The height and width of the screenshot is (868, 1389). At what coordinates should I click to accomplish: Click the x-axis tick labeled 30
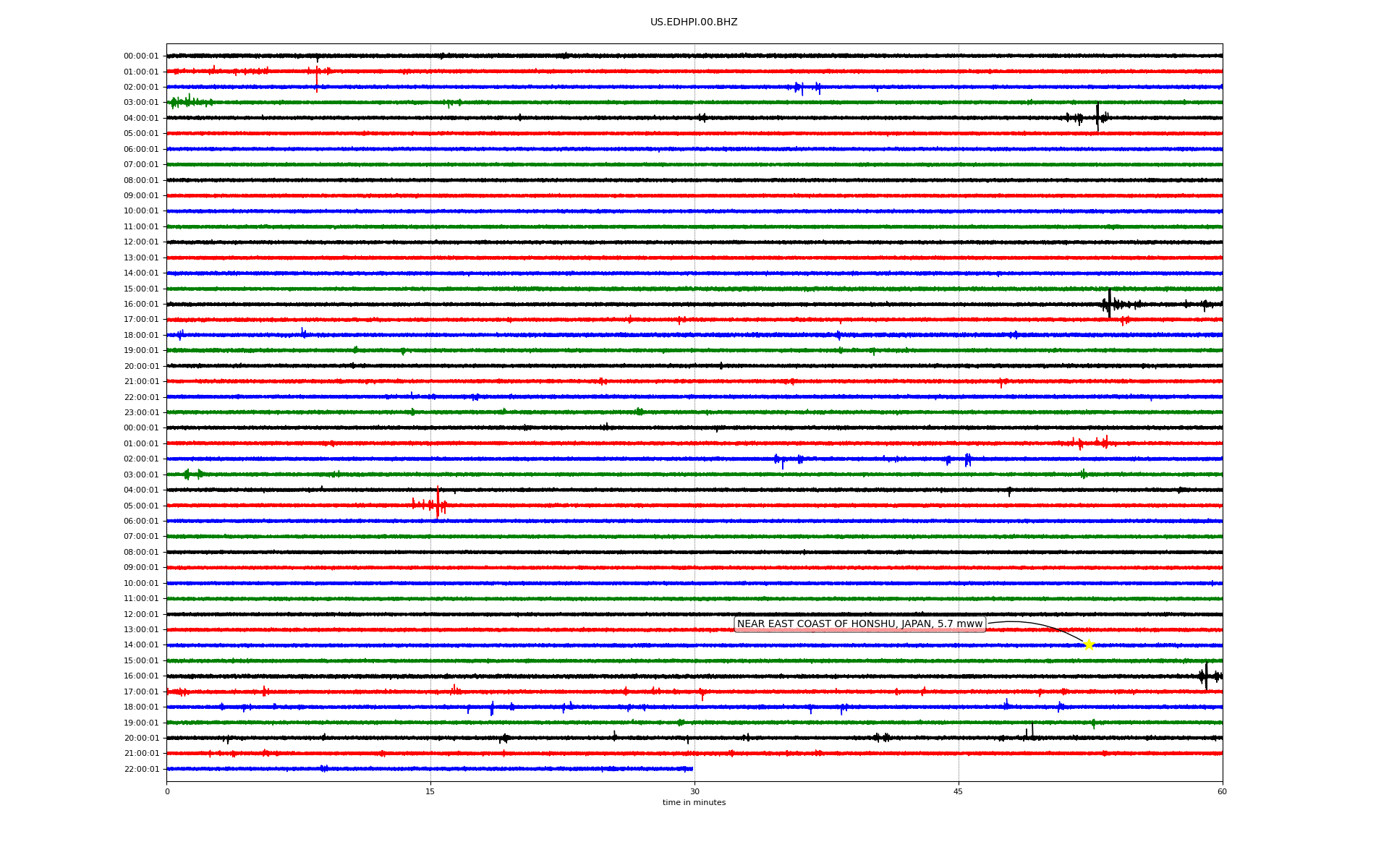694,791
